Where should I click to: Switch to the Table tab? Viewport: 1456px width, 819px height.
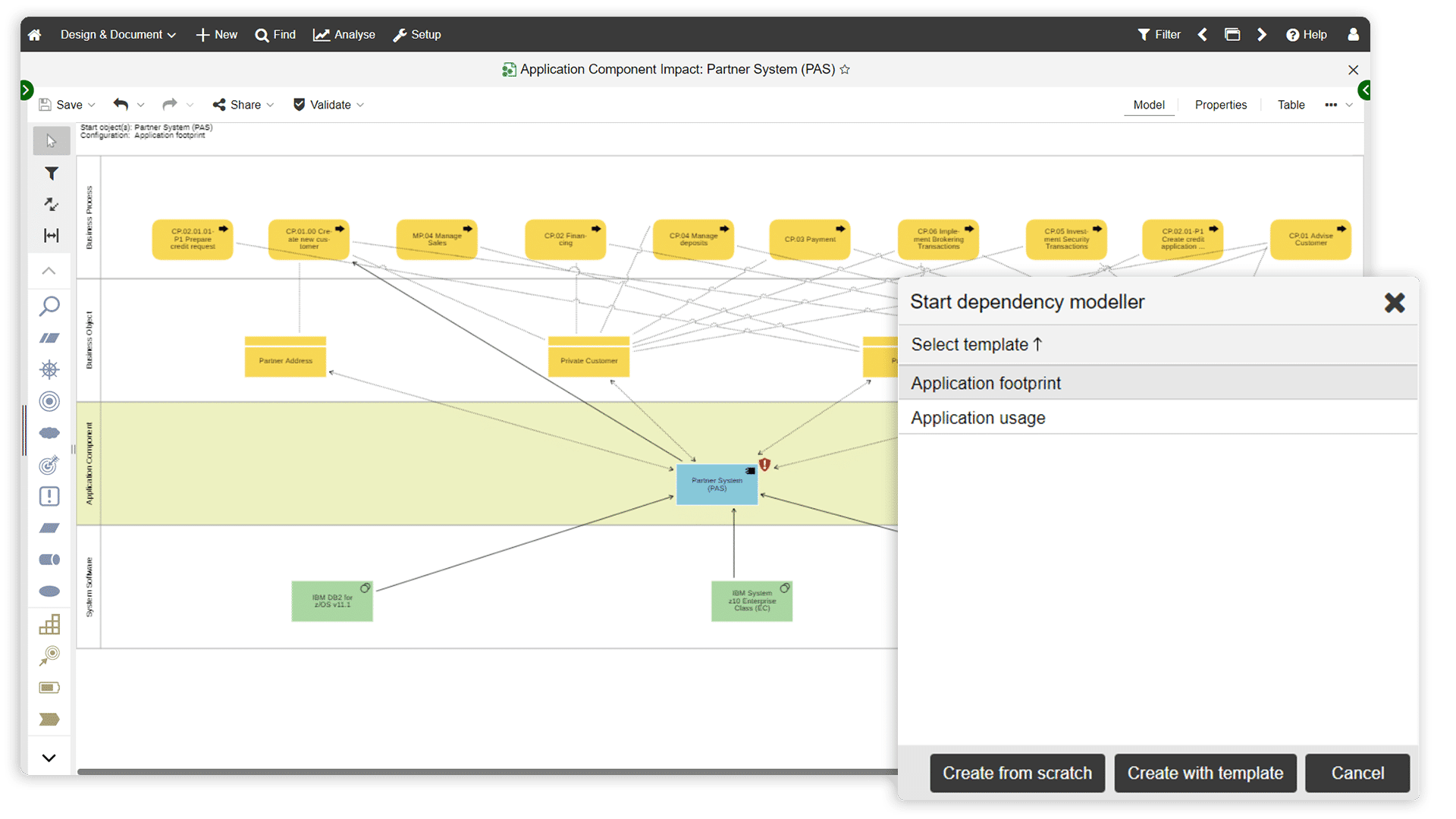[x=1291, y=105]
